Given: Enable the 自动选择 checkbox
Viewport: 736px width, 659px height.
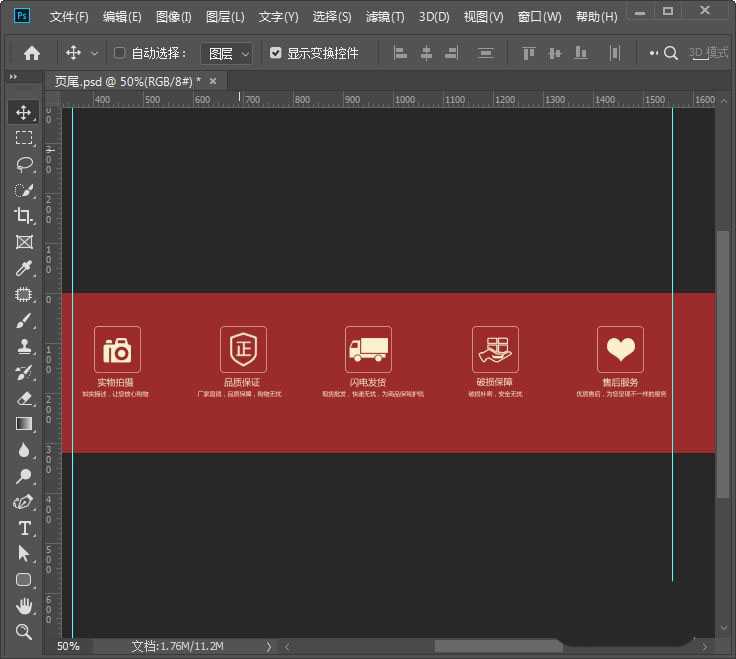Looking at the screenshot, I should click(x=120, y=53).
